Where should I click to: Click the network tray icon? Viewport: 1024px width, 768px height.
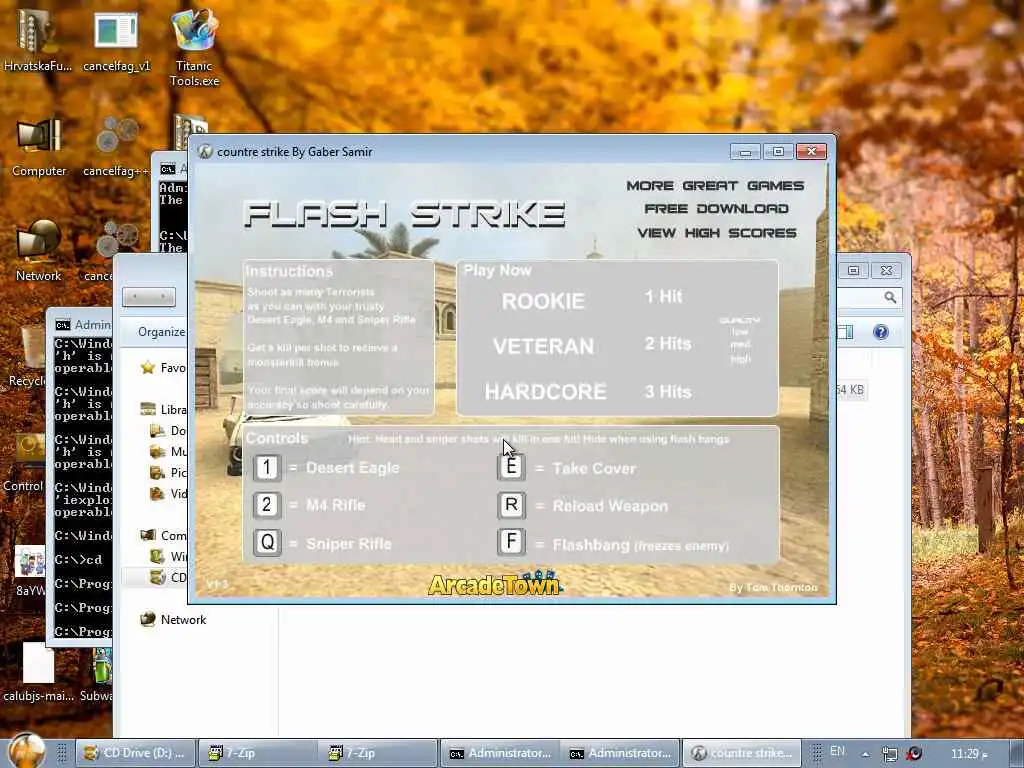point(889,754)
